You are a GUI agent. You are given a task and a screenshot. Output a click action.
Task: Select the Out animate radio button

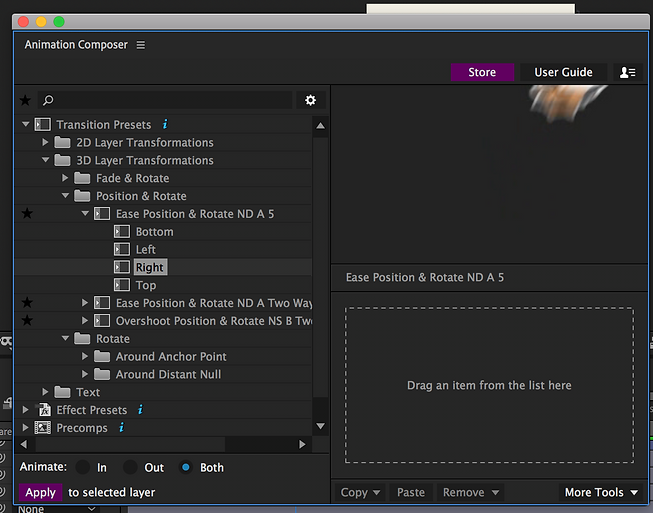(x=130, y=467)
